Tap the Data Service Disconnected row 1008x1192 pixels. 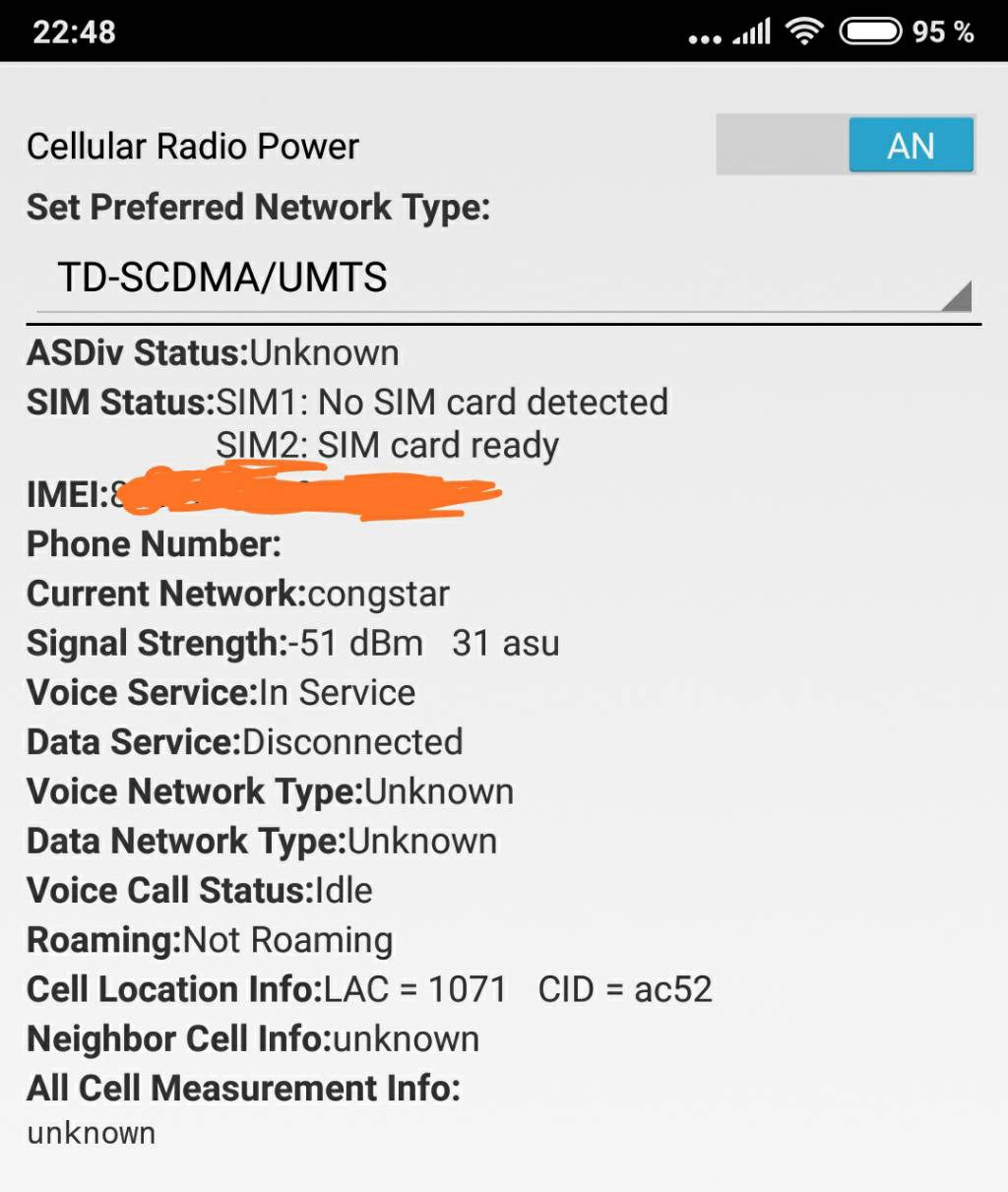click(x=245, y=741)
